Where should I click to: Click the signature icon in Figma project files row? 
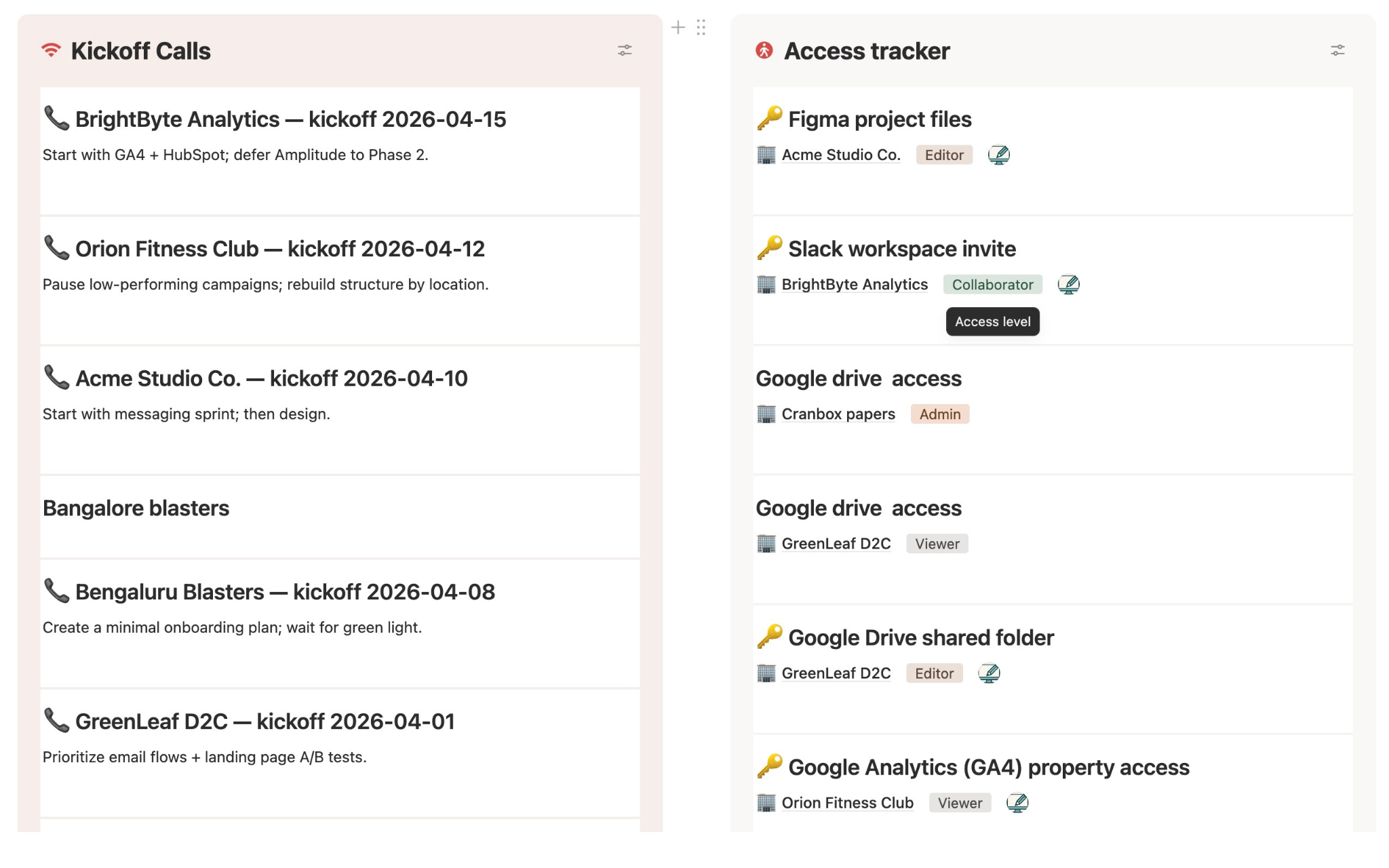998,155
